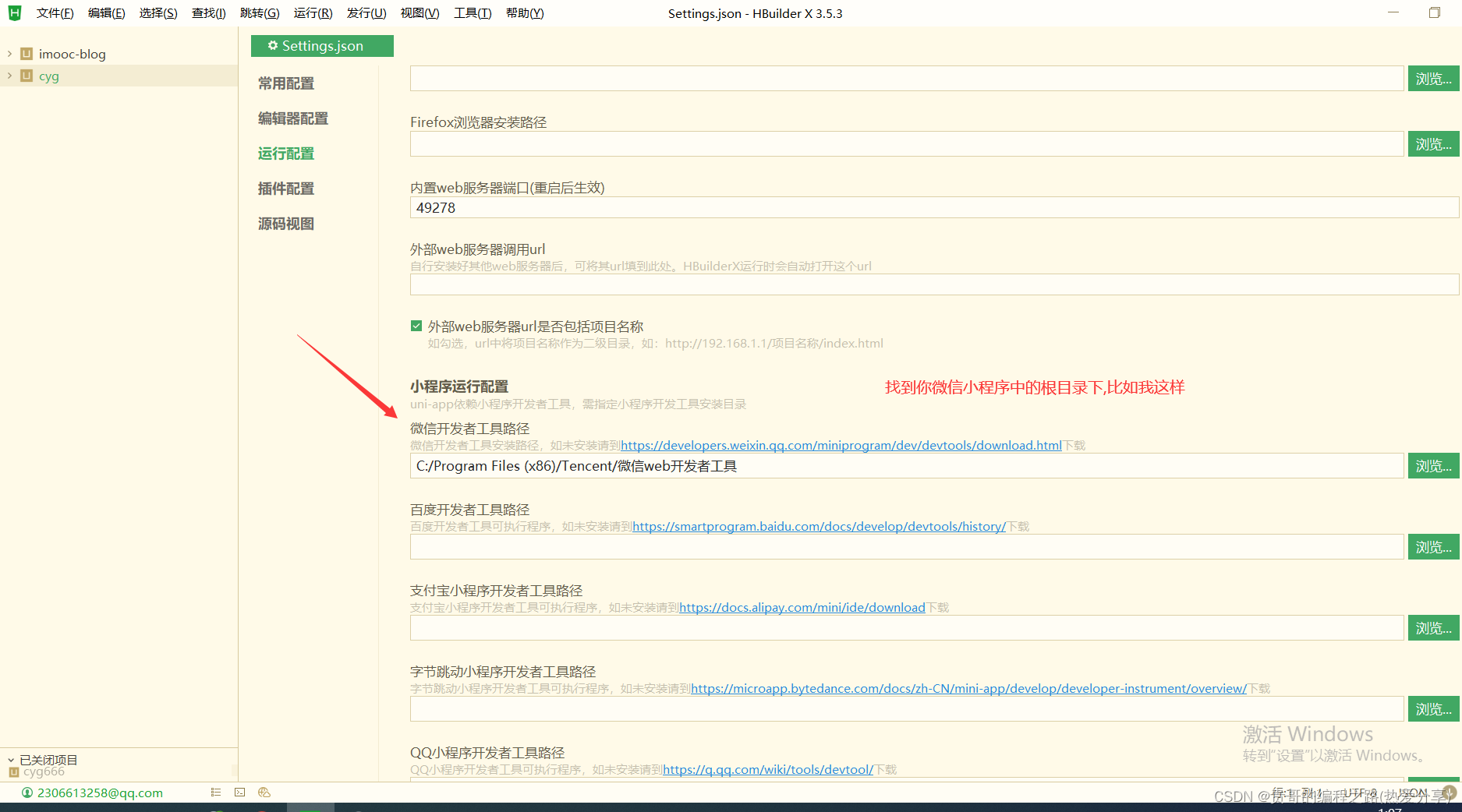The height and width of the screenshot is (812, 1462).
Task: Browse for WeChat developer tool path
Action: point(1433,466)
